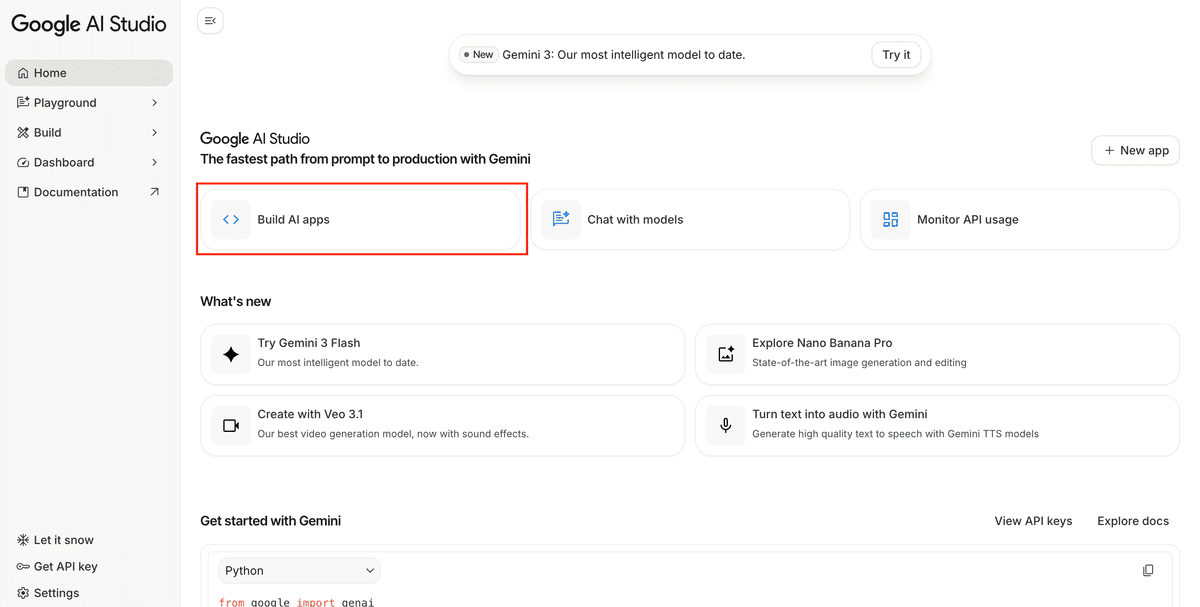
Task: Toggle the Let it snow effect
Action: (63, 540)
